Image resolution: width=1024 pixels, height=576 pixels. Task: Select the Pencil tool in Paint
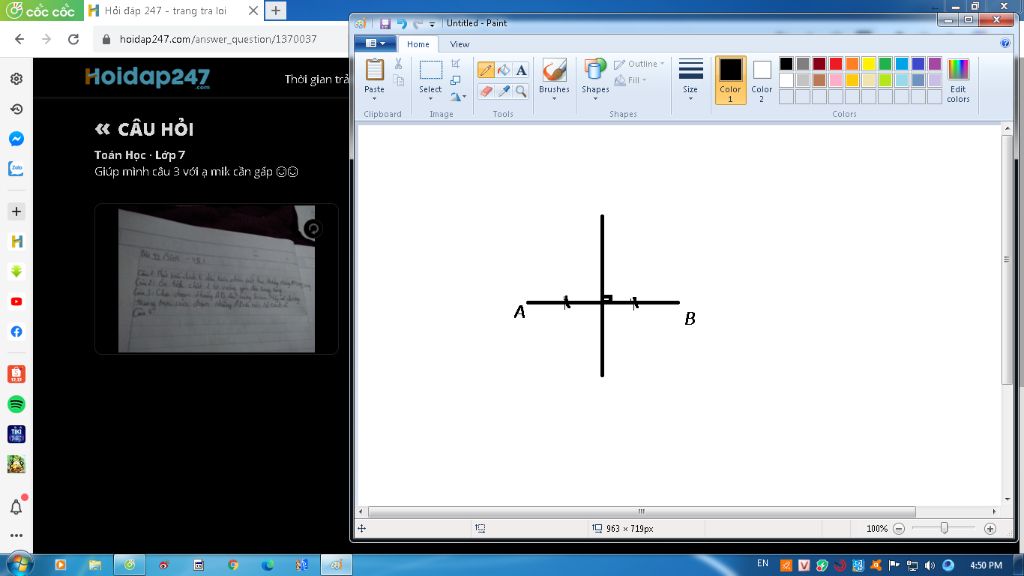pos(486,70)
